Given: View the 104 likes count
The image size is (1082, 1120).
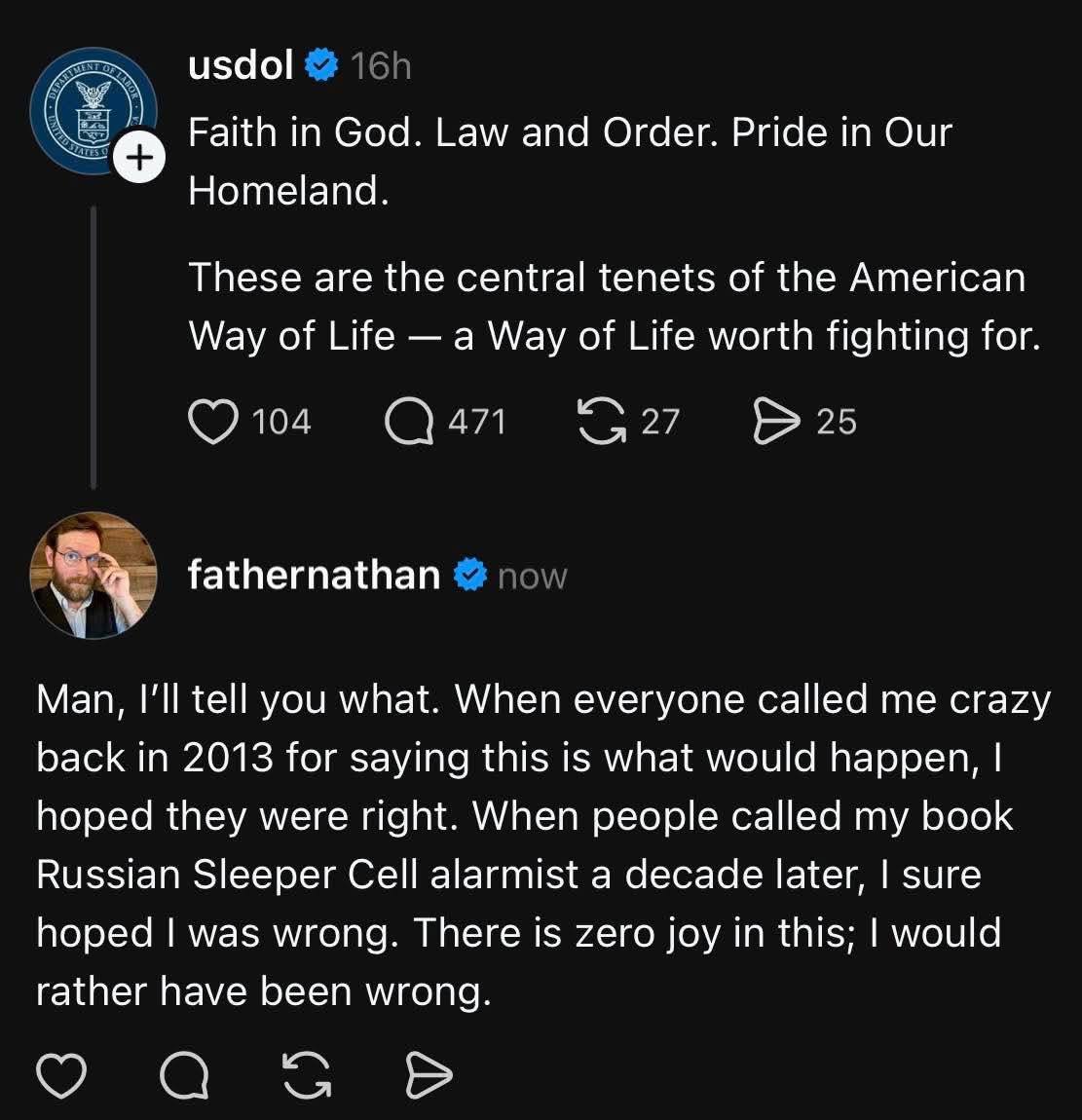Looking at the screenshot, I should coord(281,422).
